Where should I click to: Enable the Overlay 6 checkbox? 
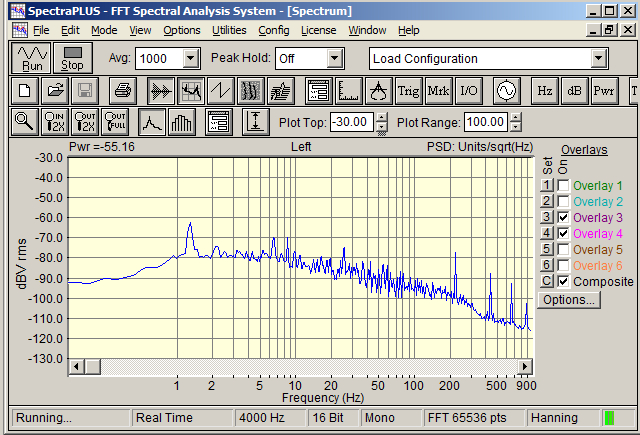pyautogui.click(x=563, y=266)
